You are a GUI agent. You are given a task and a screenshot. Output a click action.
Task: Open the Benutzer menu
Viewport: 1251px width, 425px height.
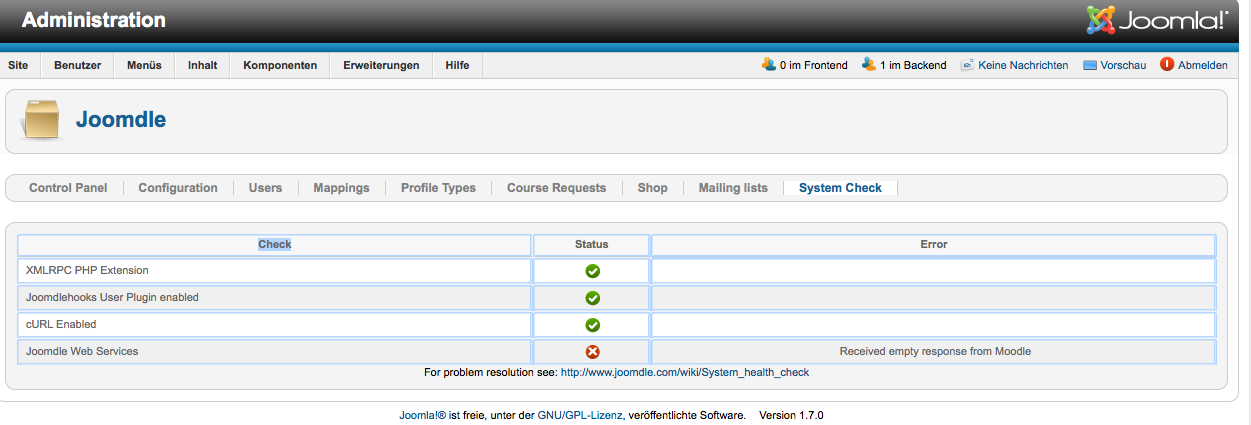(77, 65)
